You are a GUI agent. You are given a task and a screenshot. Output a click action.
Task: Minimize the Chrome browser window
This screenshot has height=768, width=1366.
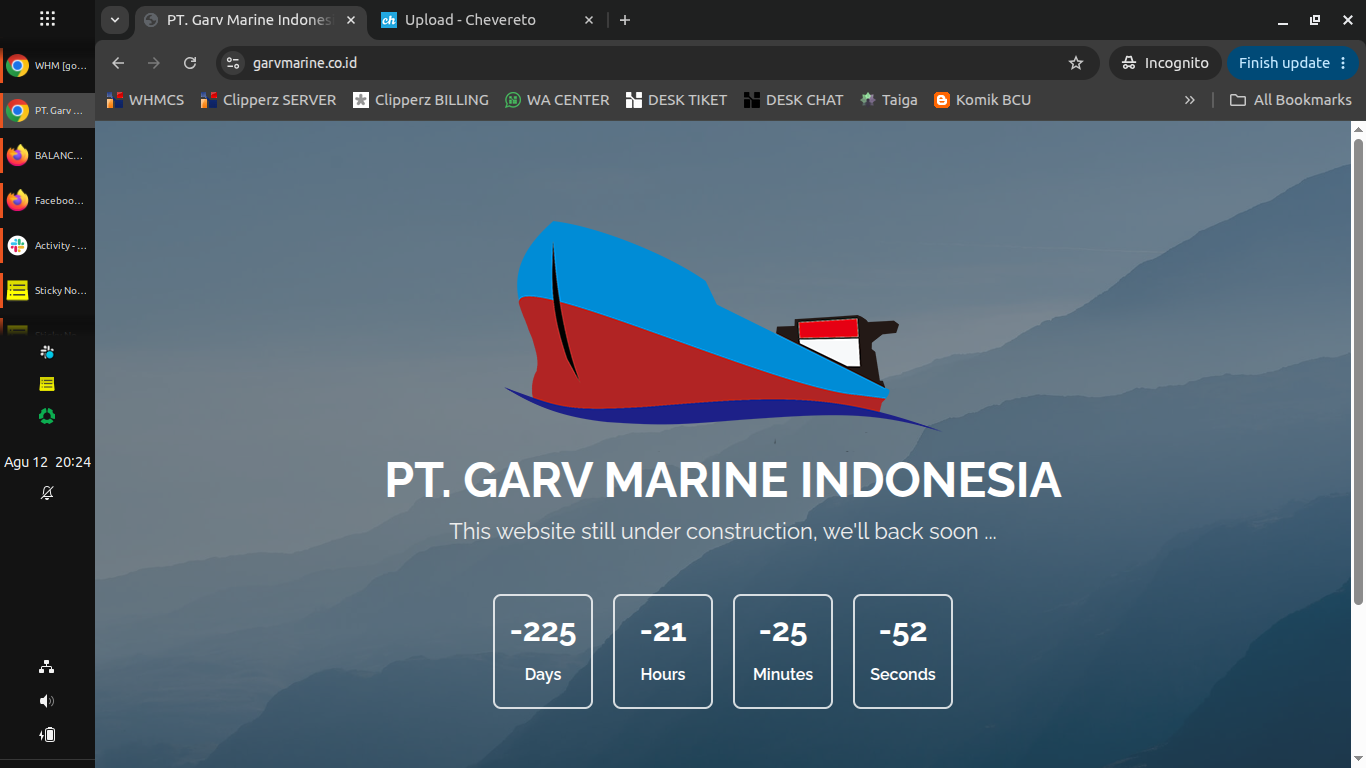[x=1283, y=20]
